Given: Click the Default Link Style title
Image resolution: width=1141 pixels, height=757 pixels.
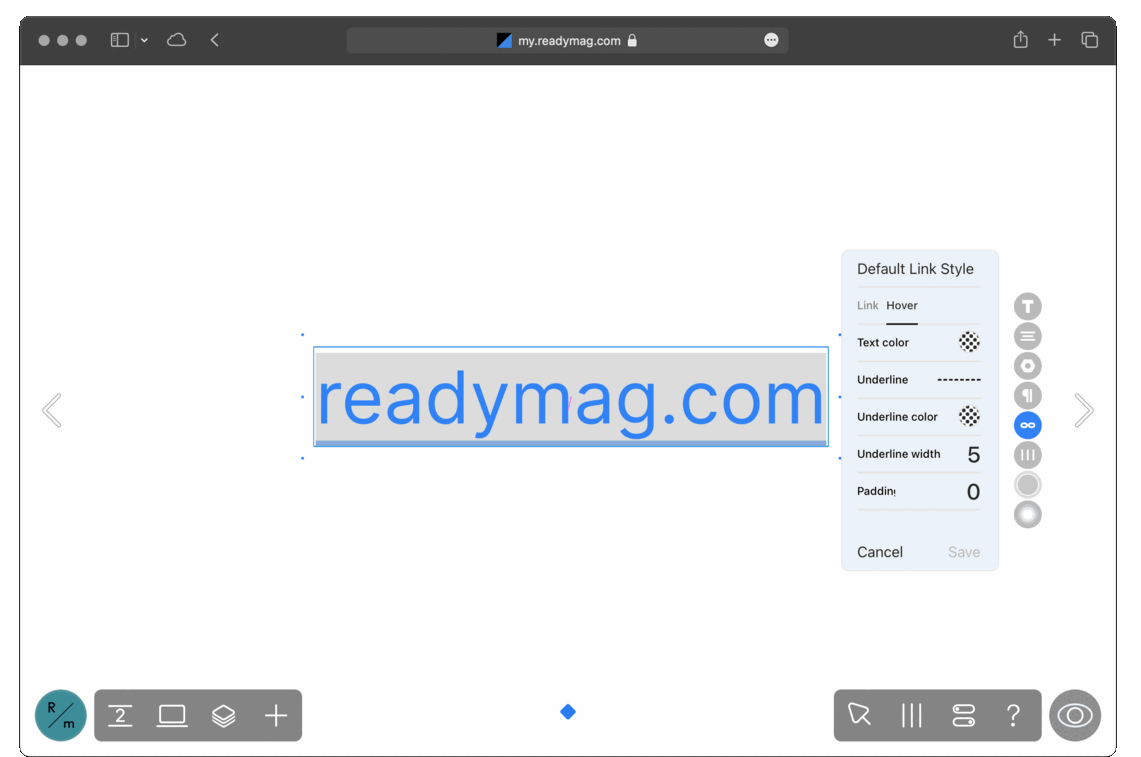Looking at the screenshot, I should tap(915, 269).
